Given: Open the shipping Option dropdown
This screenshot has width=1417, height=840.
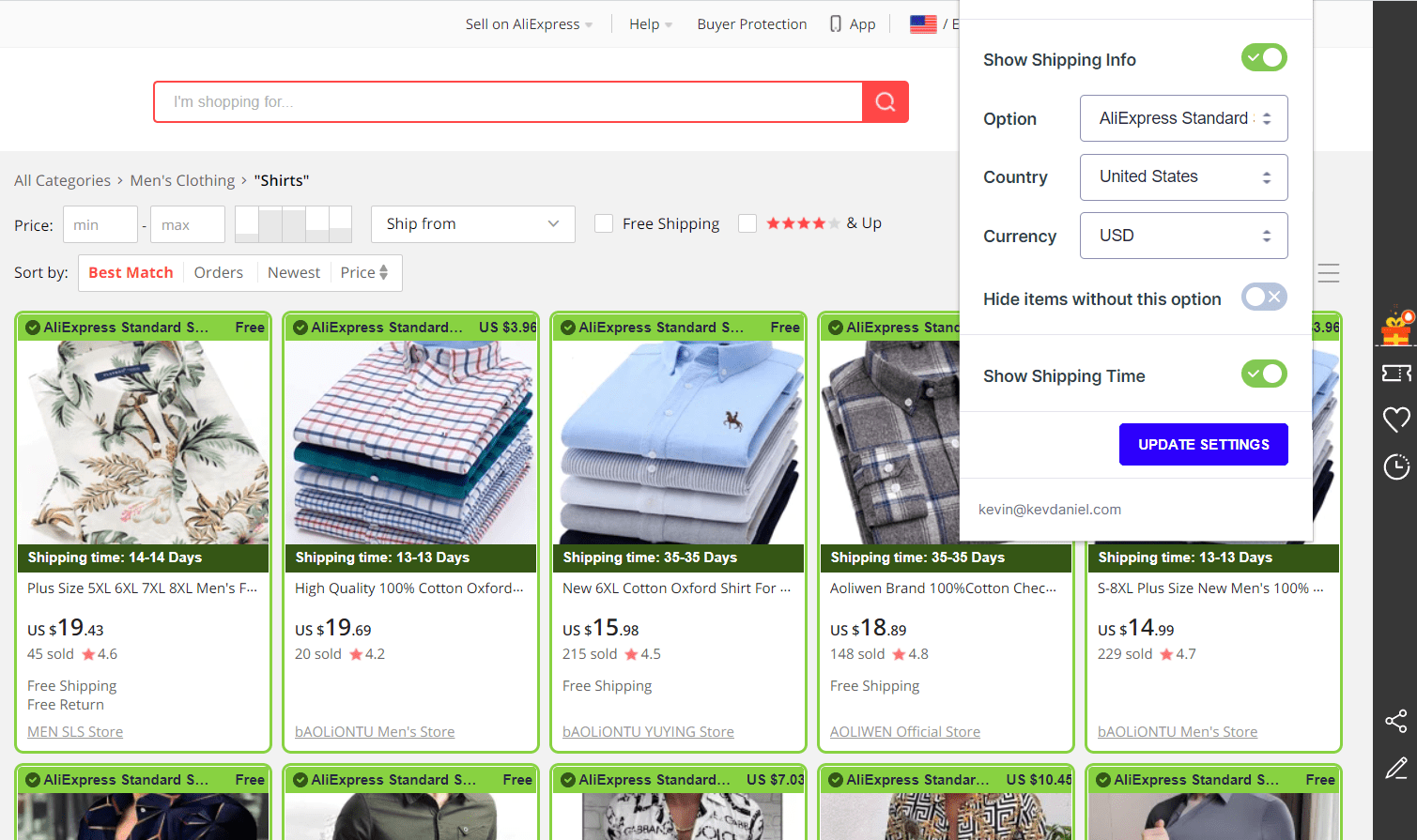Looking at the screenshot, I should click(1183, 118).
